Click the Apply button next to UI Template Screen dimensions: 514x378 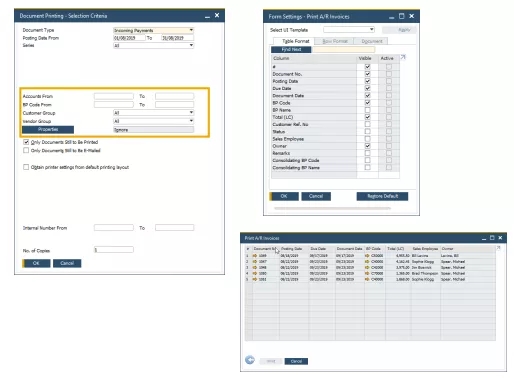[399, 30]
